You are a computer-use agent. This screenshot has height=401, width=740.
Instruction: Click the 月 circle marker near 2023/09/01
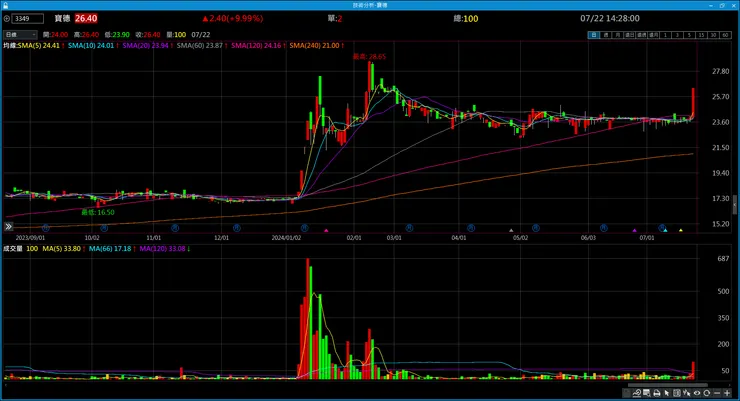pos(46,228)
